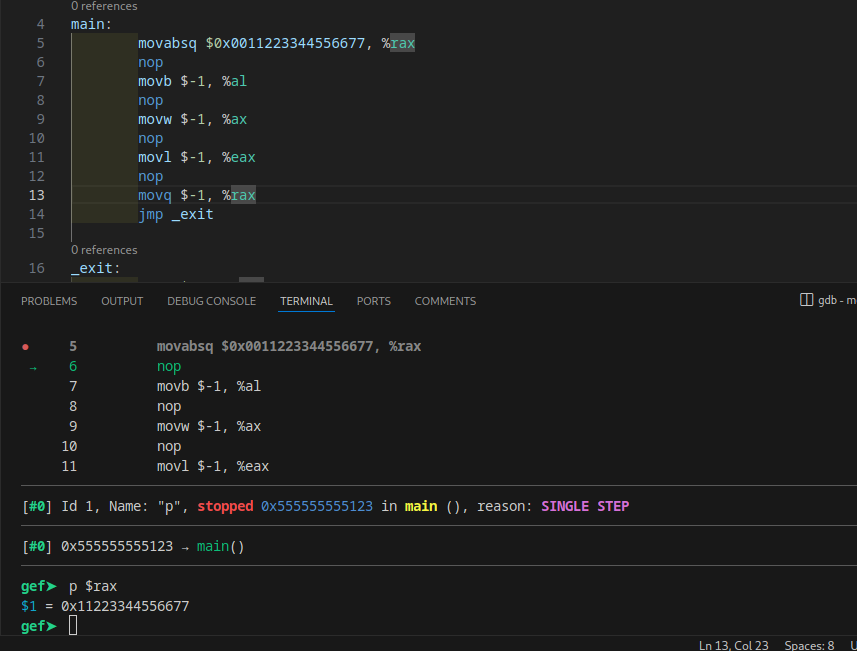Open the DEBUG CONSOLE tab
Screen dimensions: 857x651
[x=211, y=301]
